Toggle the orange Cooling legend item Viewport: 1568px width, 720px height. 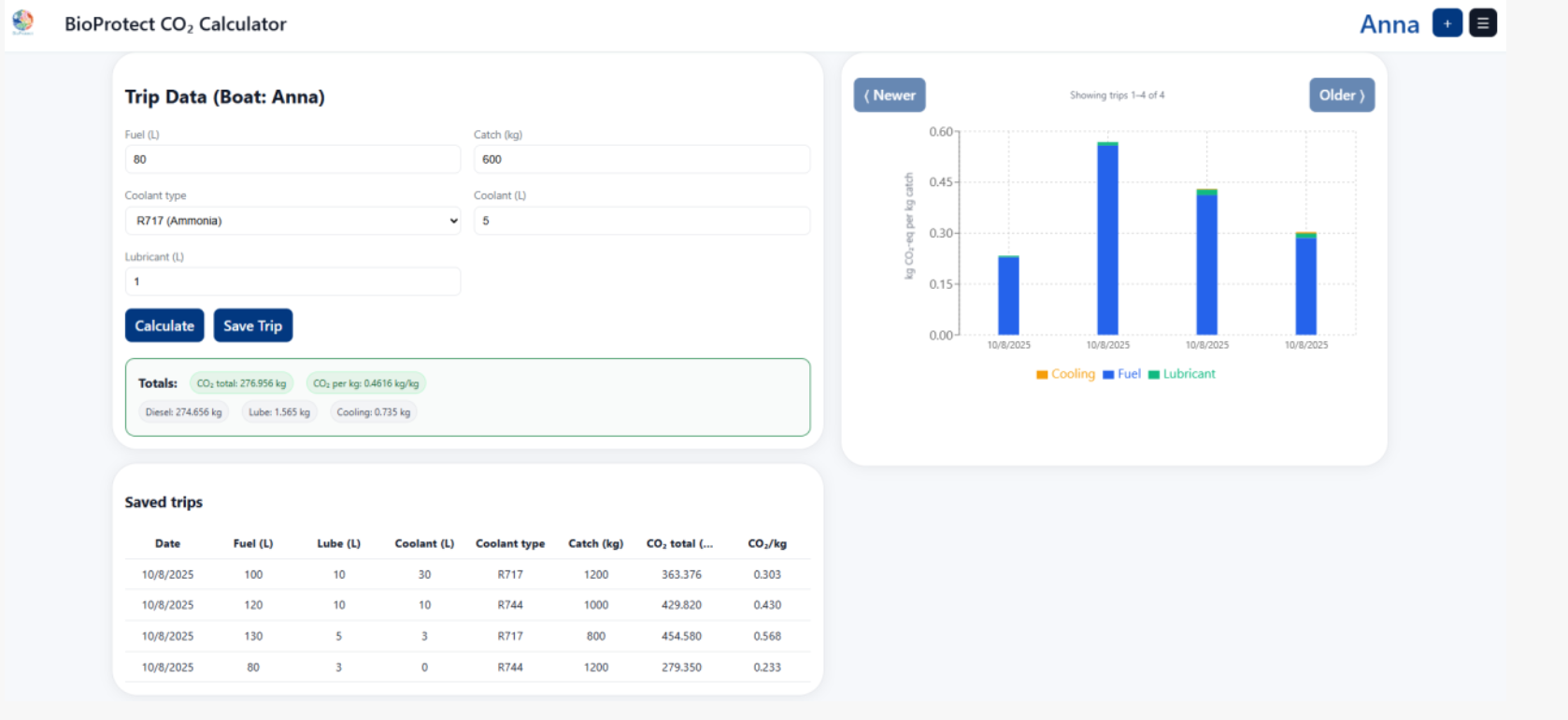[1065, 374]
